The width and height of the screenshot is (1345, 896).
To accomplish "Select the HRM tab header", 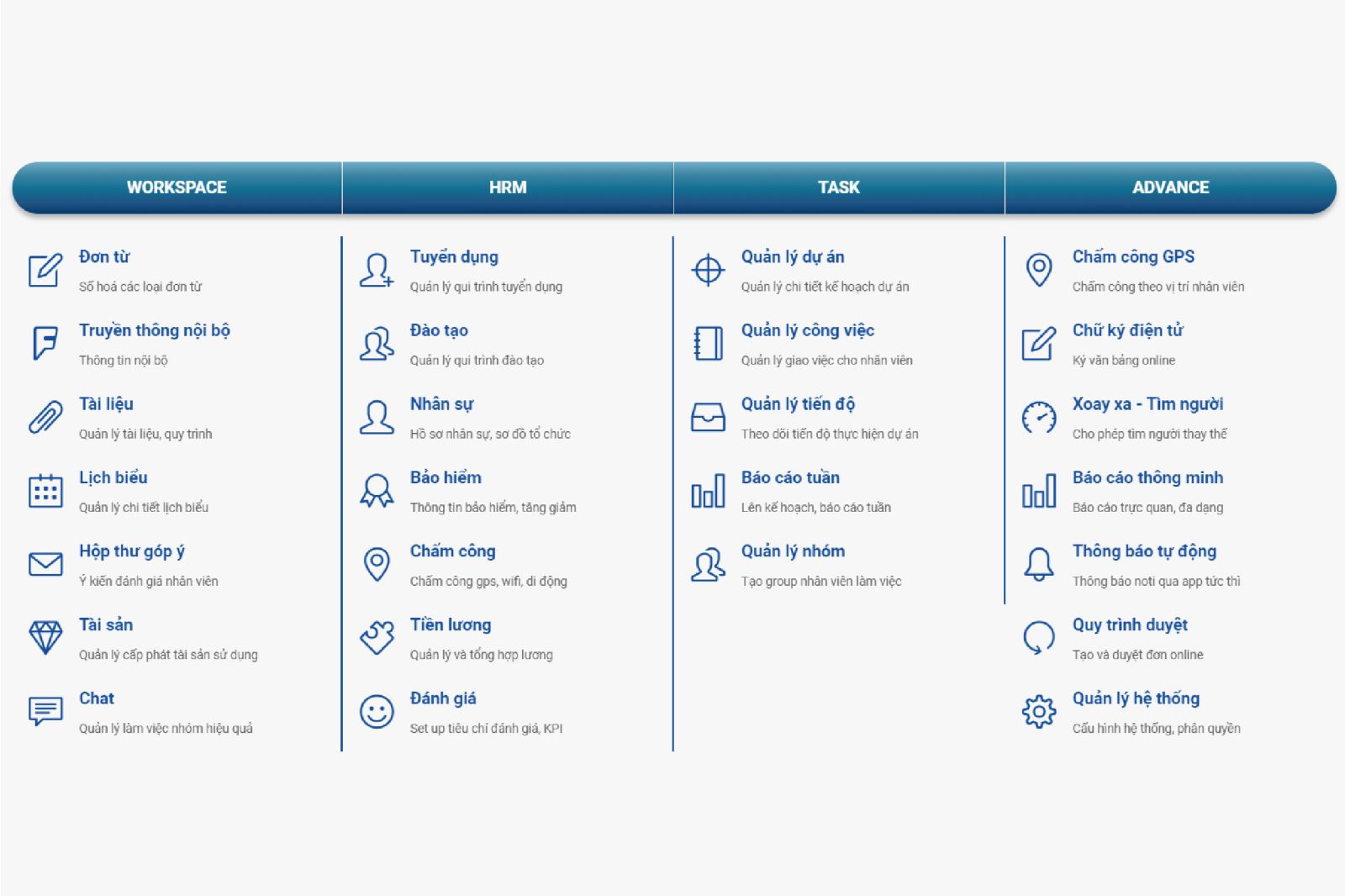I will tap(508, 187).
